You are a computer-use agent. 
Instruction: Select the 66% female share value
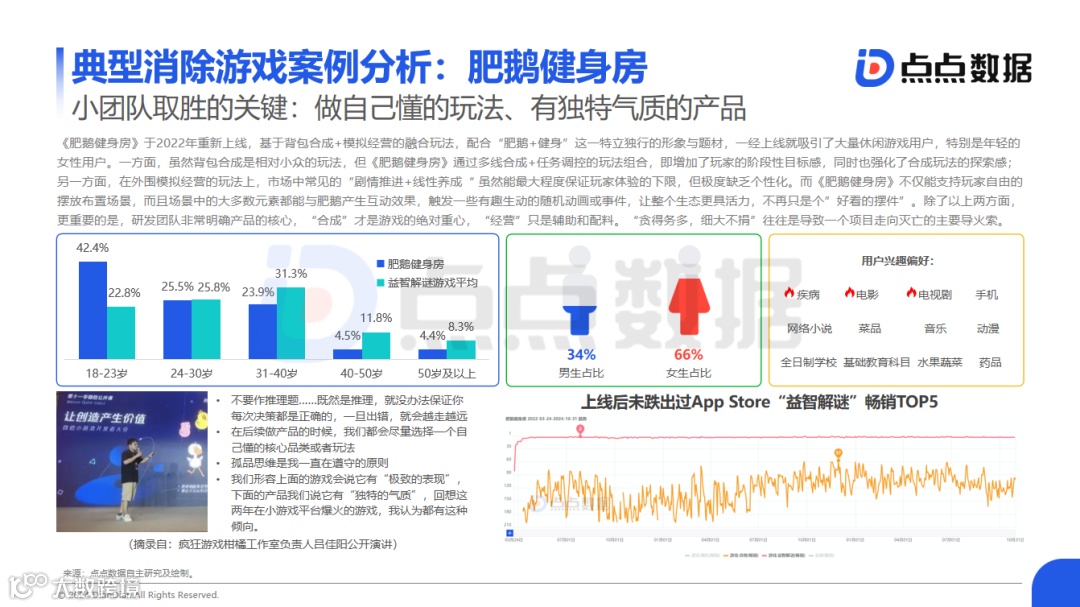(688, 354)
